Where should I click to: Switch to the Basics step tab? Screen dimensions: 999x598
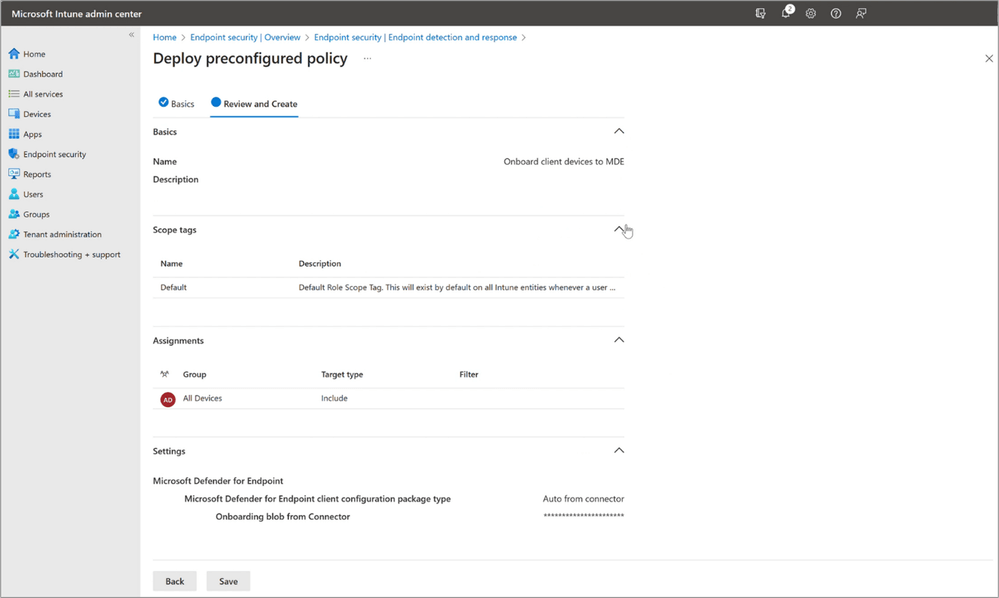pos(176,103)
